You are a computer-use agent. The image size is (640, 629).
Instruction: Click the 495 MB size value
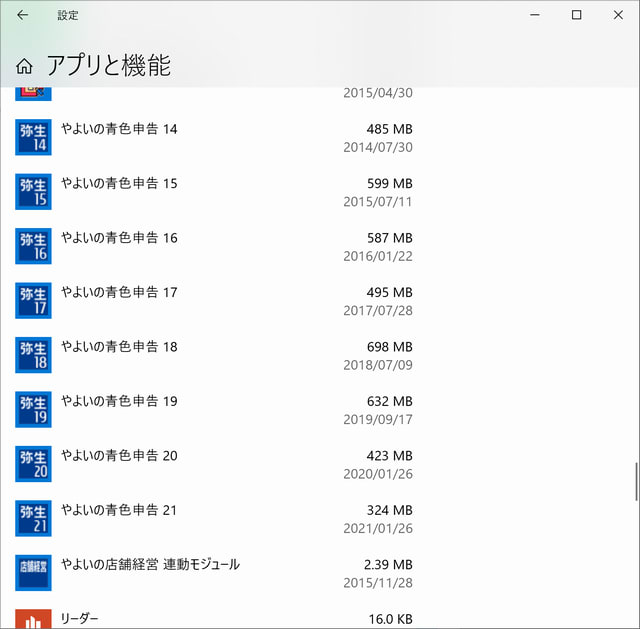pyautogui.click(x=389, y=292)
